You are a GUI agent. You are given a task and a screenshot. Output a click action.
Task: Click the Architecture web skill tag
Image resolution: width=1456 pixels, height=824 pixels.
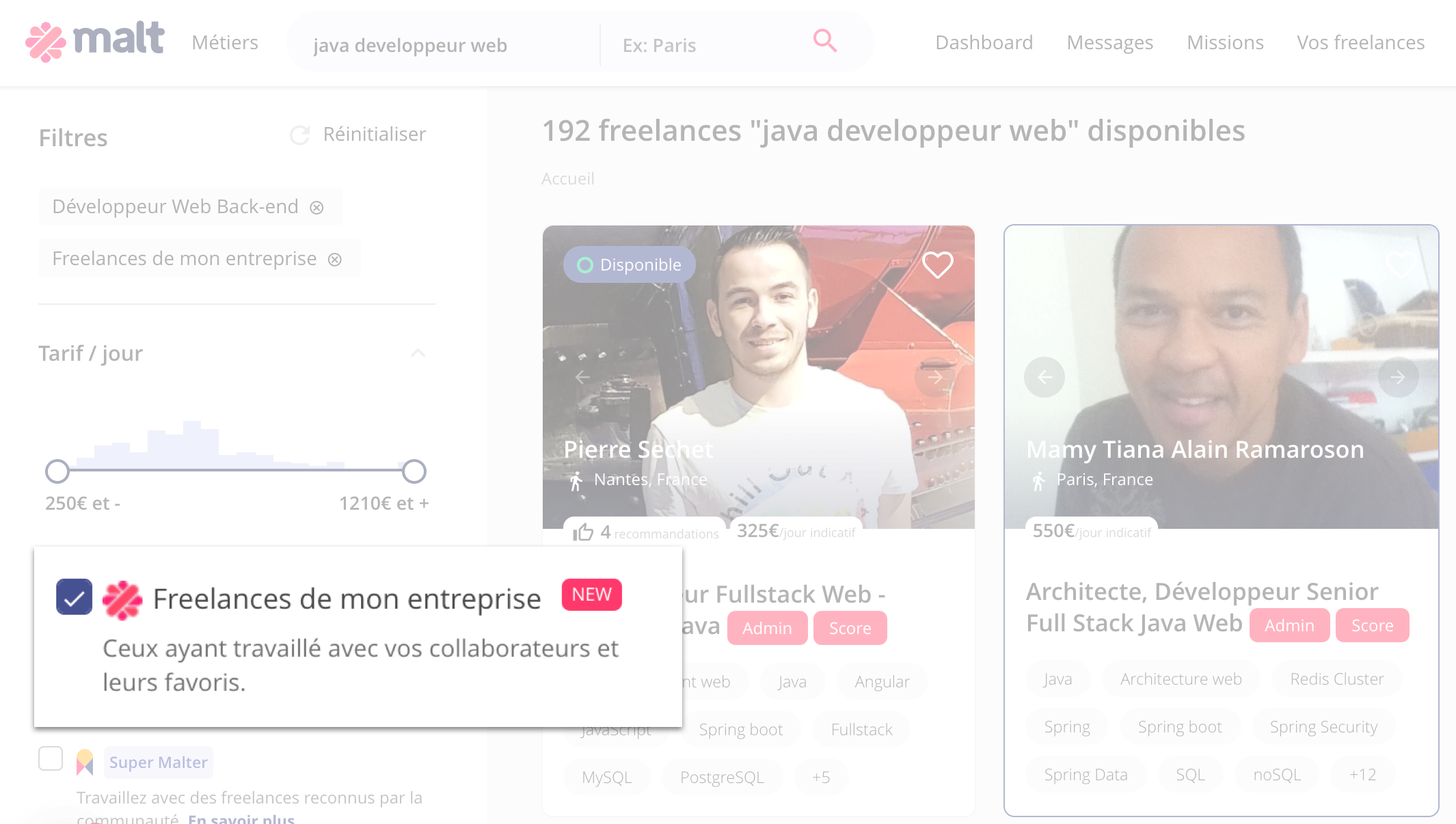[1181, 678]
